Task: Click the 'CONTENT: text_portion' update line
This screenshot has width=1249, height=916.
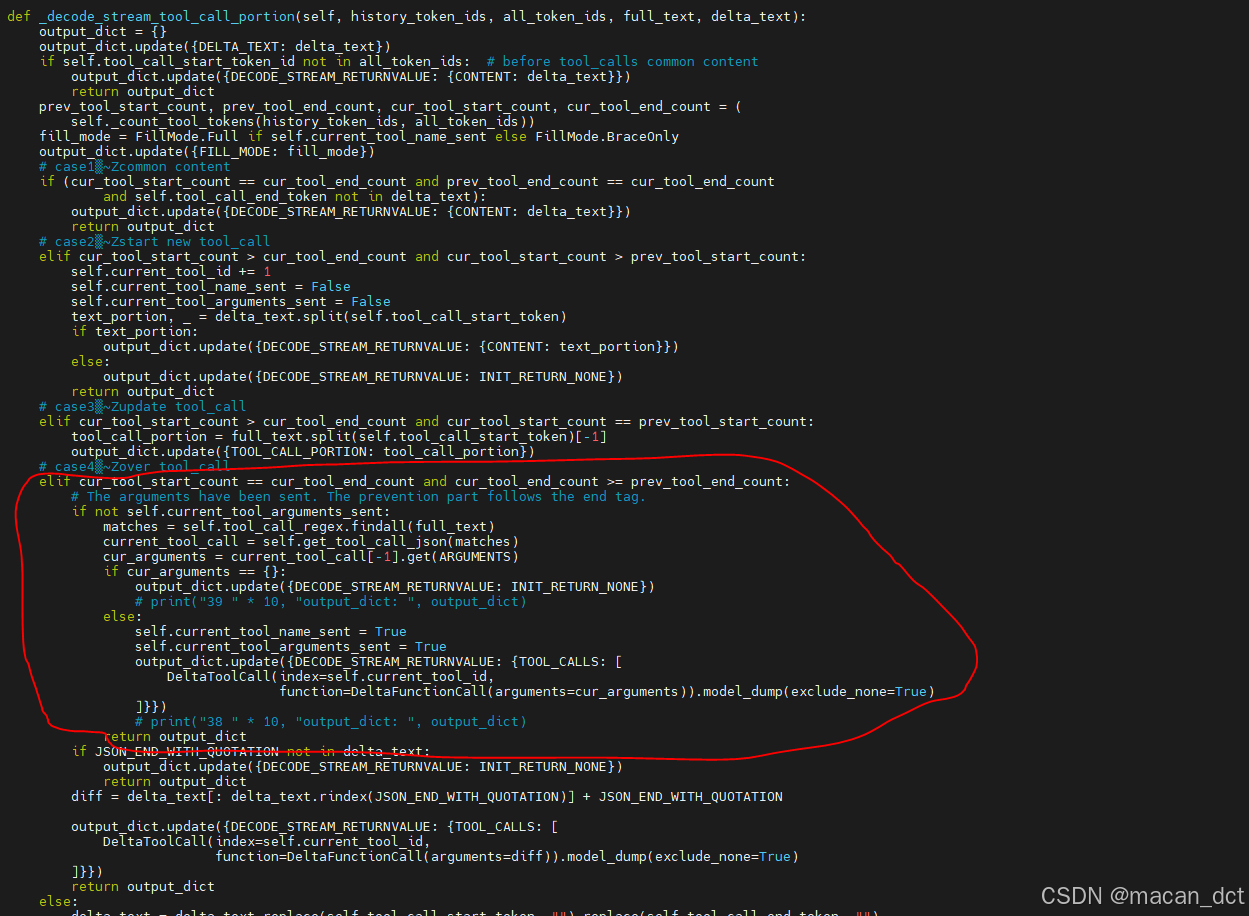Action: (x=391, y=346)
